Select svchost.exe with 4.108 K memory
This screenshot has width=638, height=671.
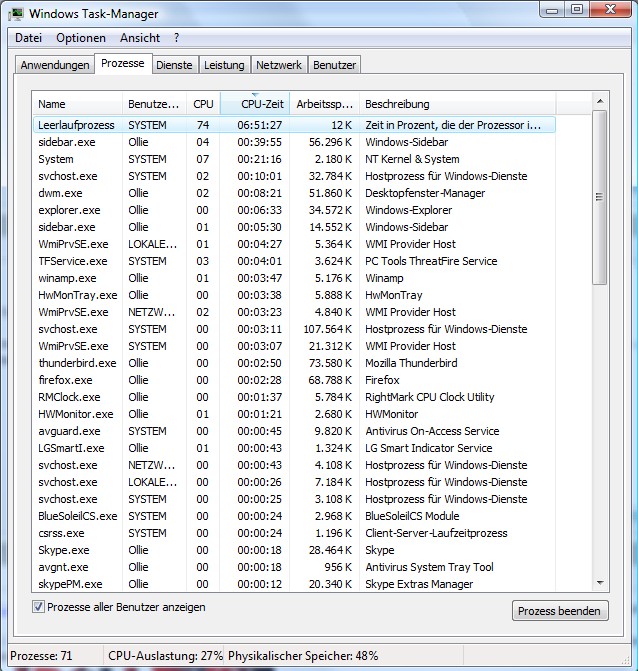pos(294,465)
